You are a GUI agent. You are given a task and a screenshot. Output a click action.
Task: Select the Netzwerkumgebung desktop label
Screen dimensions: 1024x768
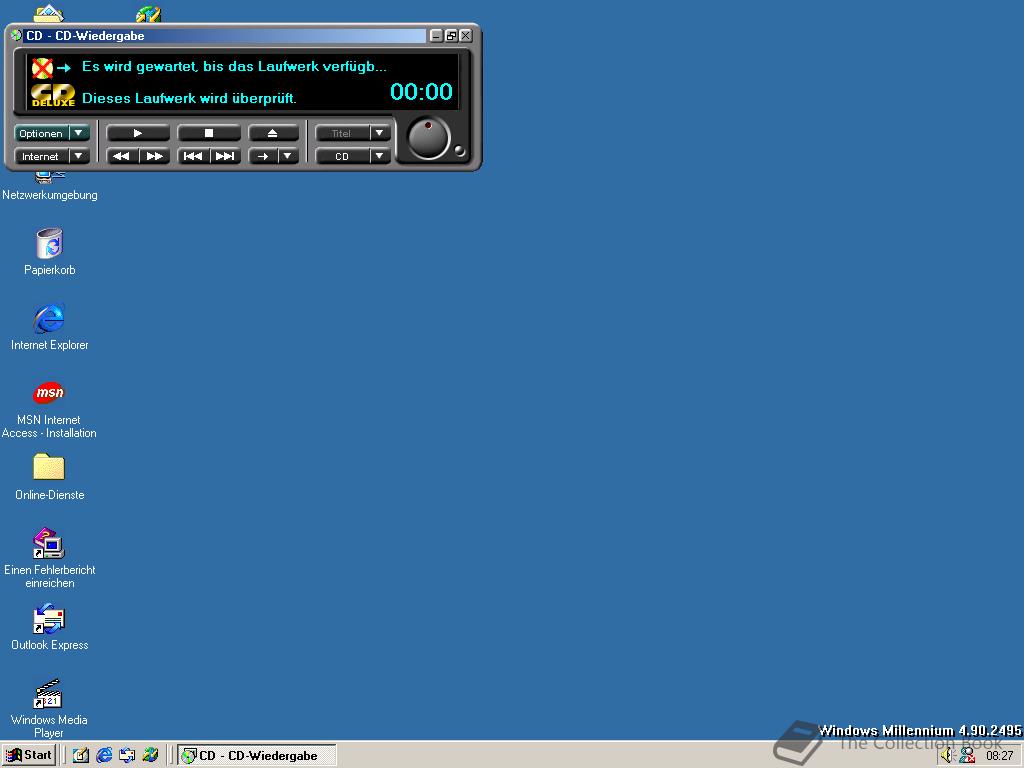pos(50,195)
